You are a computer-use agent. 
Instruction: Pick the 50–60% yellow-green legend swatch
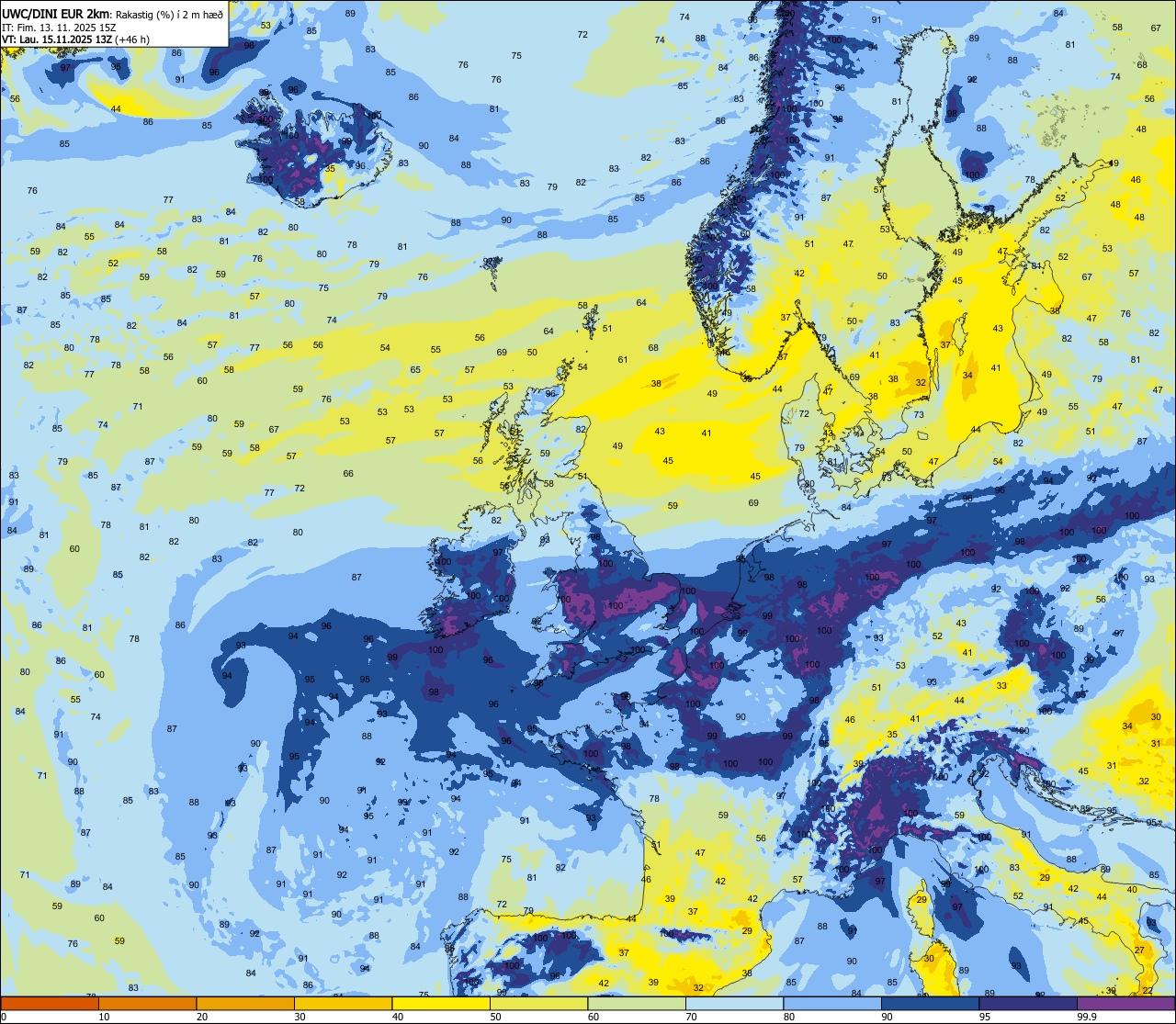click(538, 1004)
